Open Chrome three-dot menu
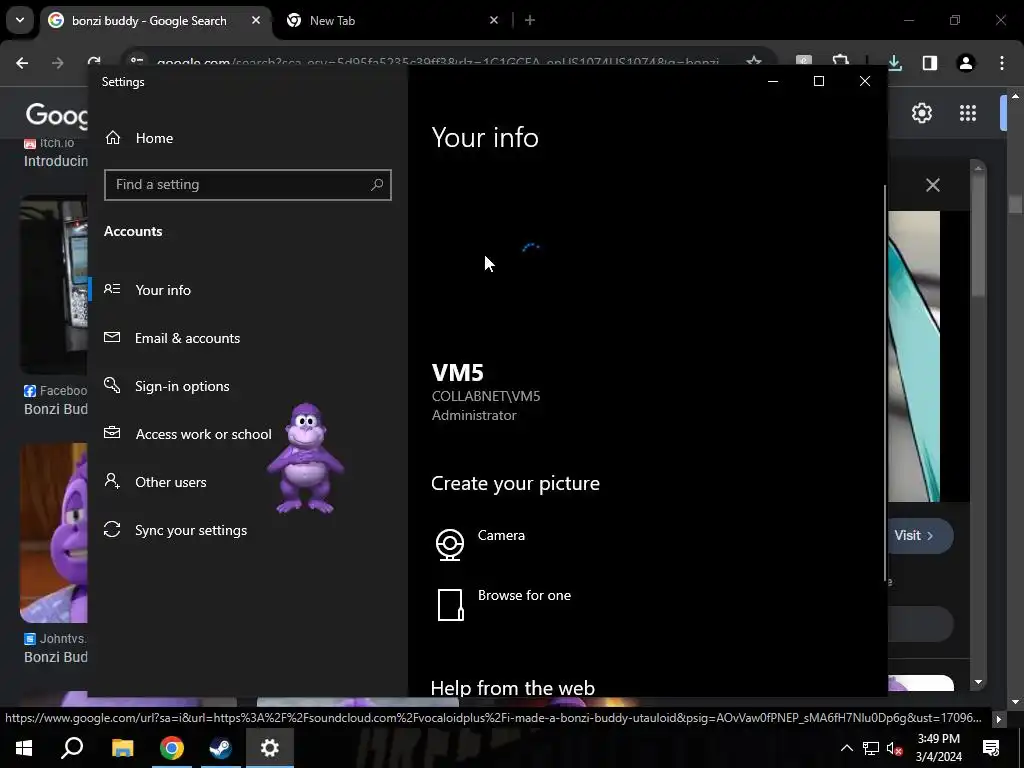Screen dimensions: 1024x768 [1002, 63]
